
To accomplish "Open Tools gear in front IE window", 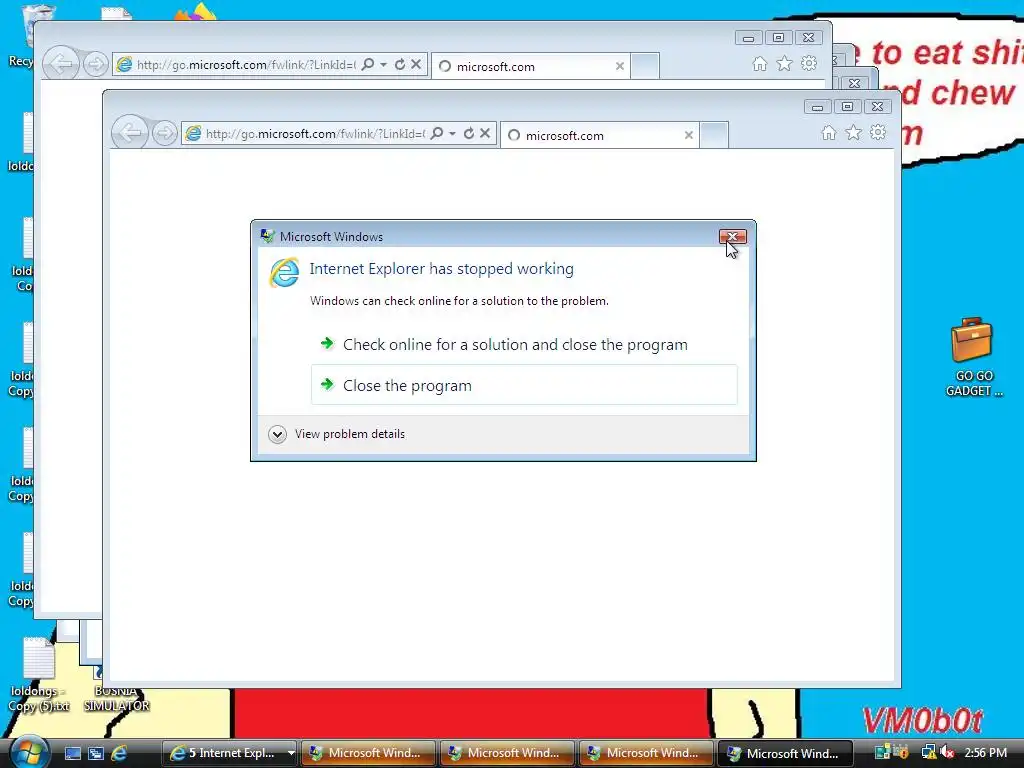I will [878, 133].
